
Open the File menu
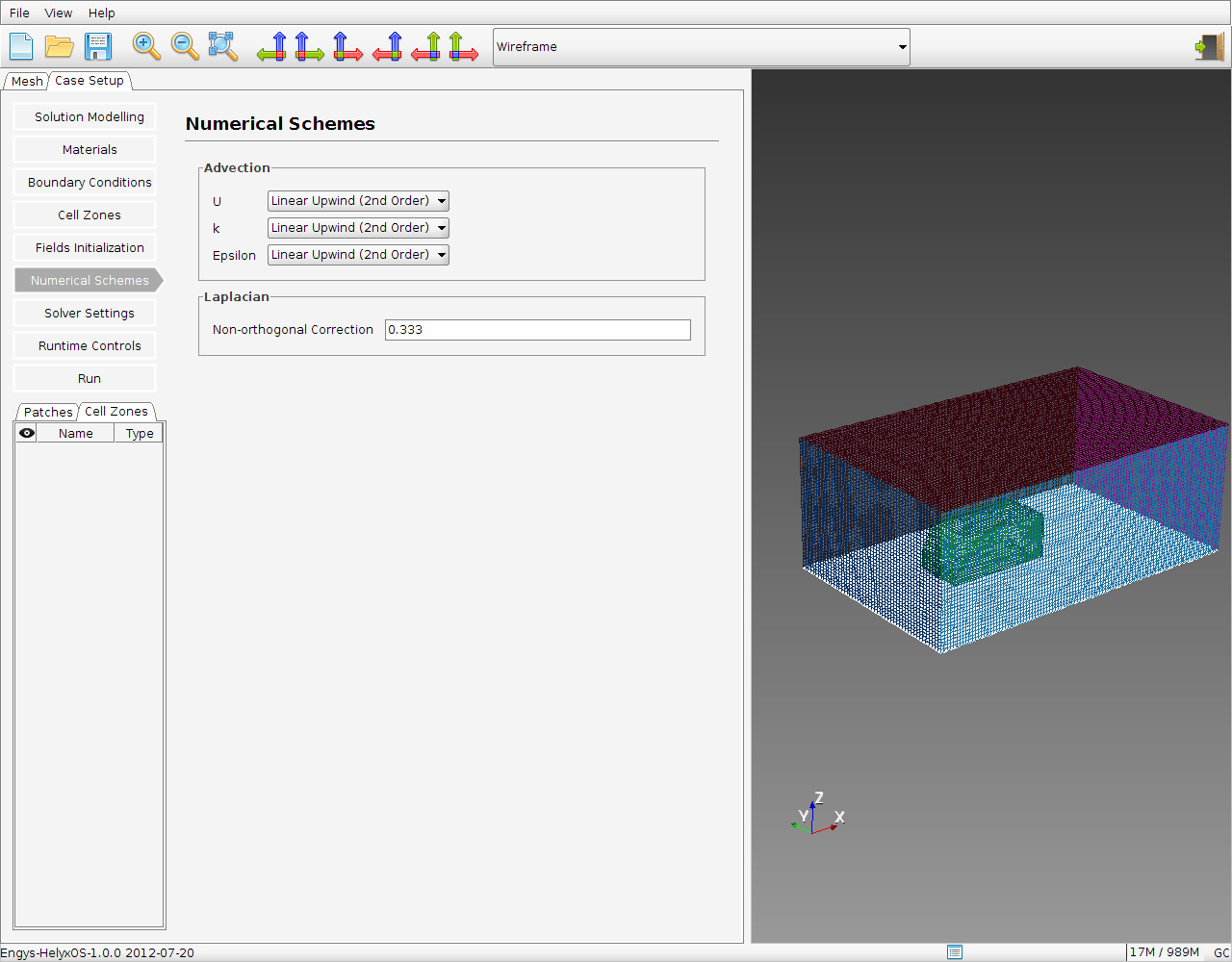[x=19, y=13]
